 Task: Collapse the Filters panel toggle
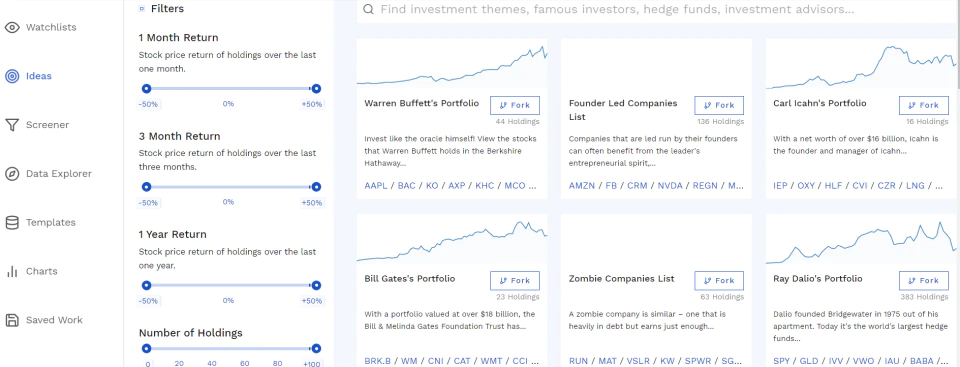[142, 9]
